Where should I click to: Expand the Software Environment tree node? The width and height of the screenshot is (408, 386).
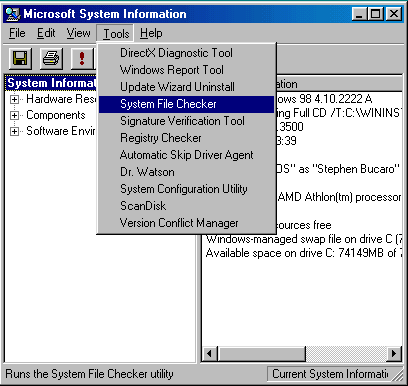[14, 131]
